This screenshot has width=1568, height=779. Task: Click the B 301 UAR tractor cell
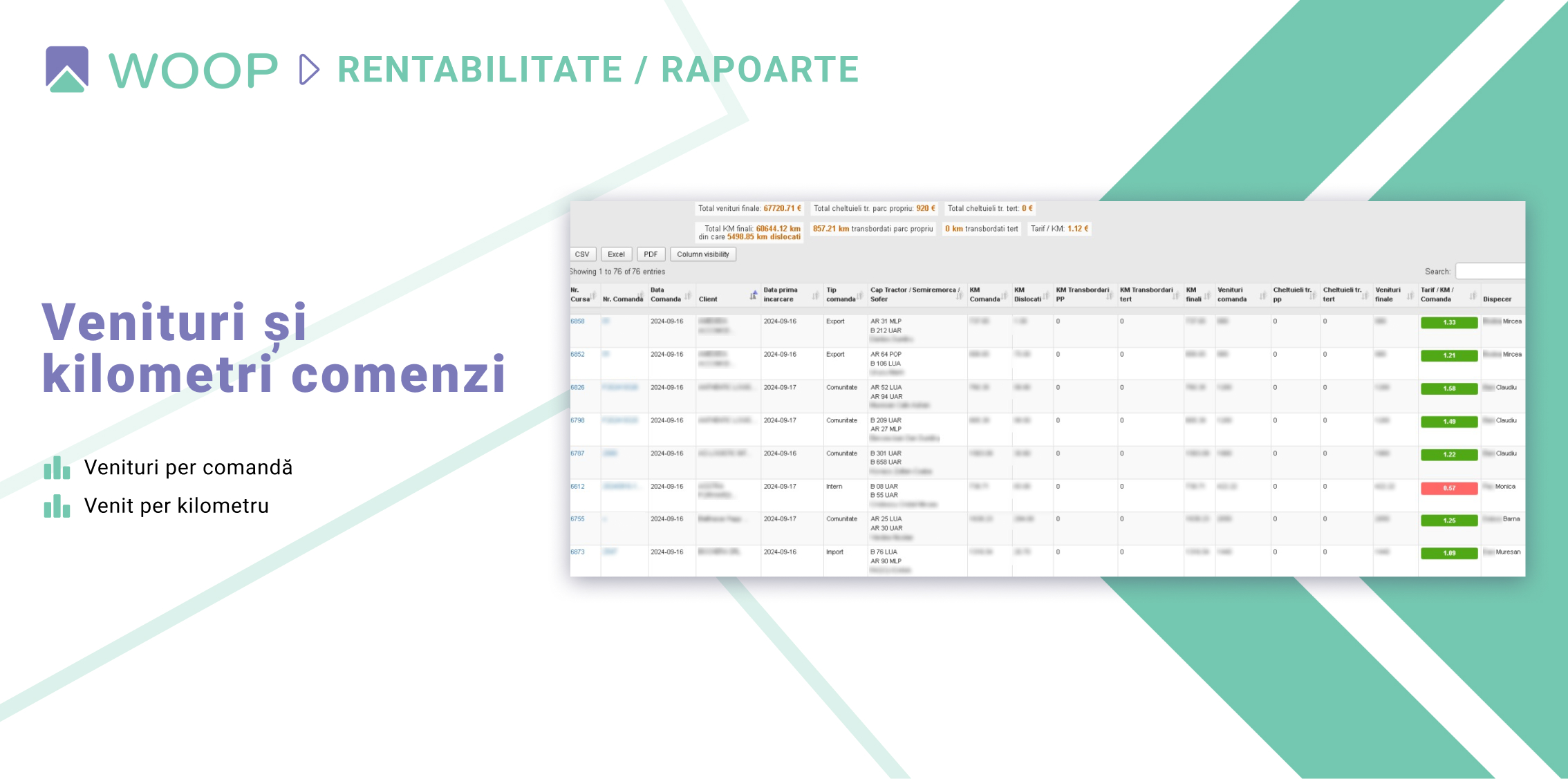886,453
